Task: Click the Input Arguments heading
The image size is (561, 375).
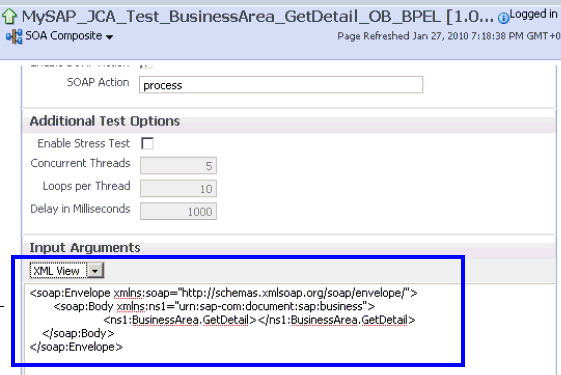Action: [x=85, y=248]
